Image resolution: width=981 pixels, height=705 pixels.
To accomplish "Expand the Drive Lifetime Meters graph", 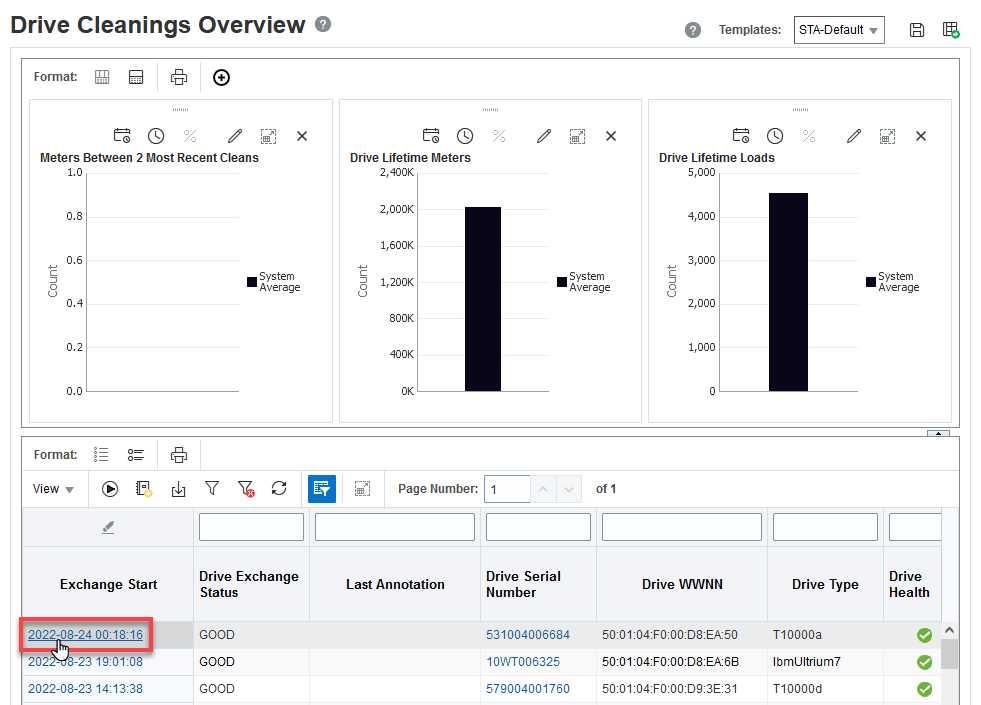I will 577,136.
